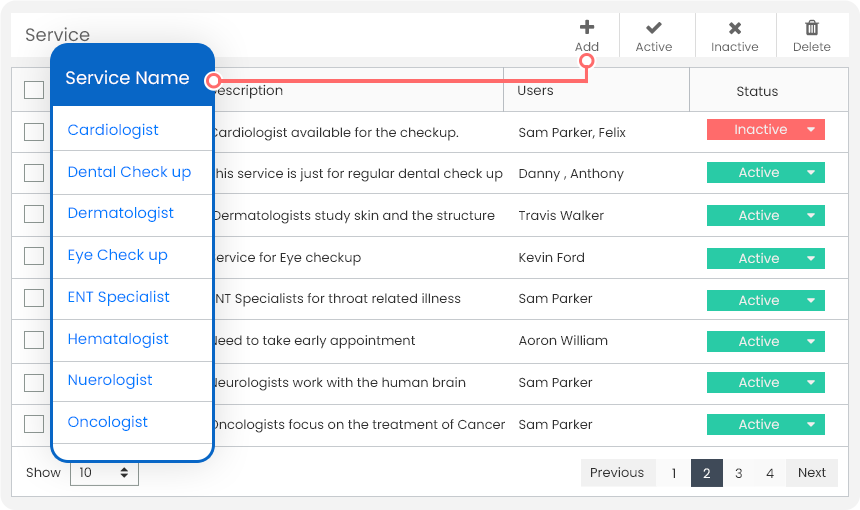860x510 pixels.
Task: Check the Hematalogist row checkbox
Action: click(34, 340)
